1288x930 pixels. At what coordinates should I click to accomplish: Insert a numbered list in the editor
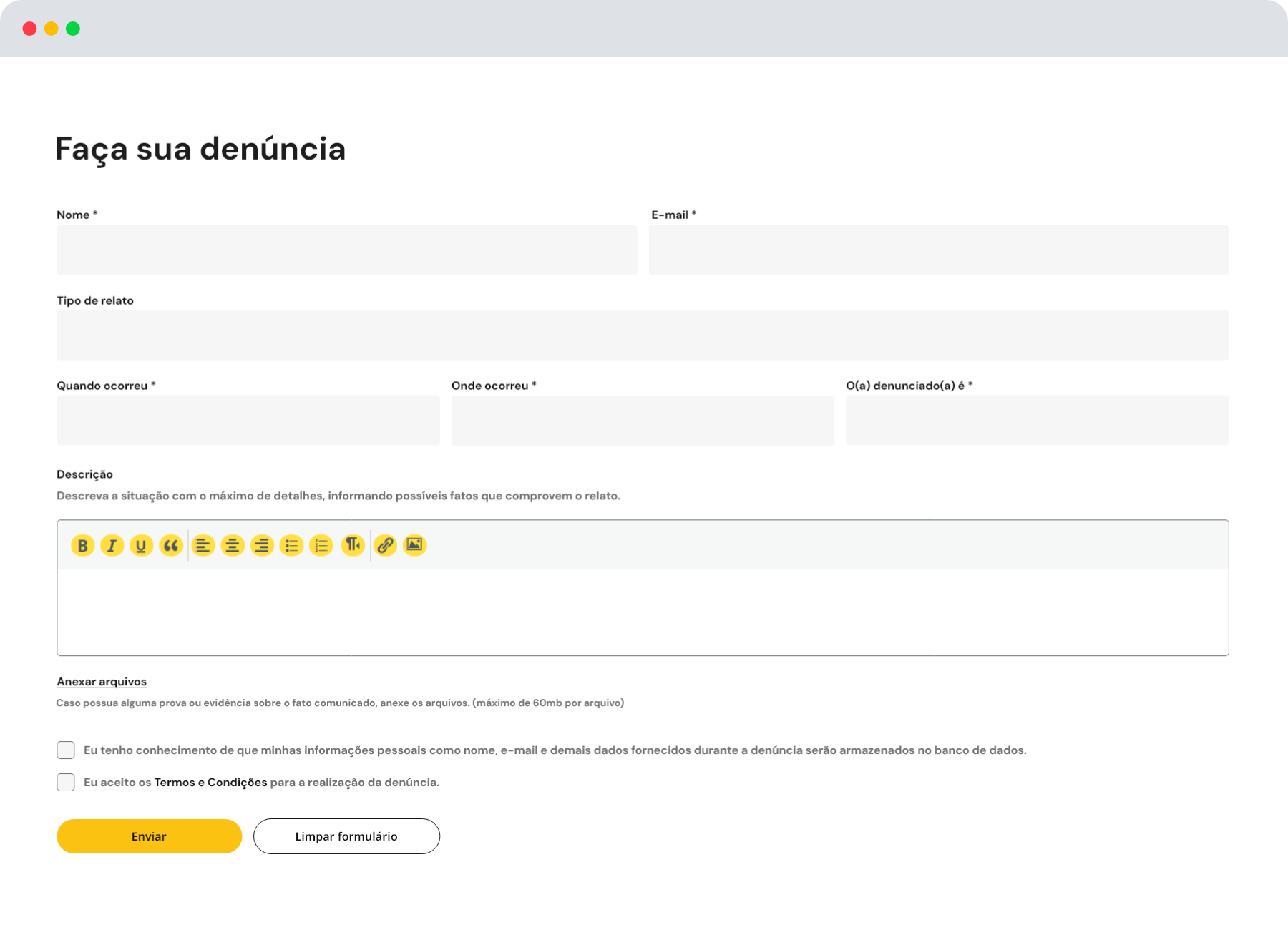point(321,546)
